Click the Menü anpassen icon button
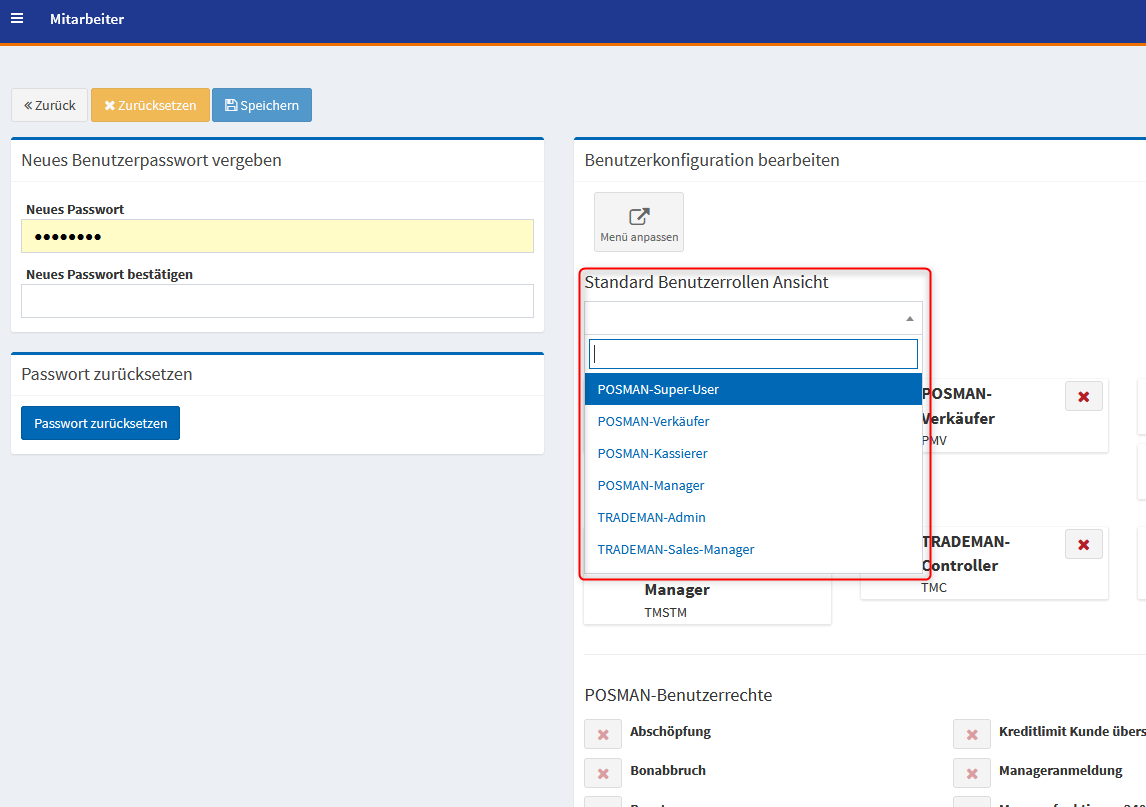 pyautogui.click(x=639, y=222)
